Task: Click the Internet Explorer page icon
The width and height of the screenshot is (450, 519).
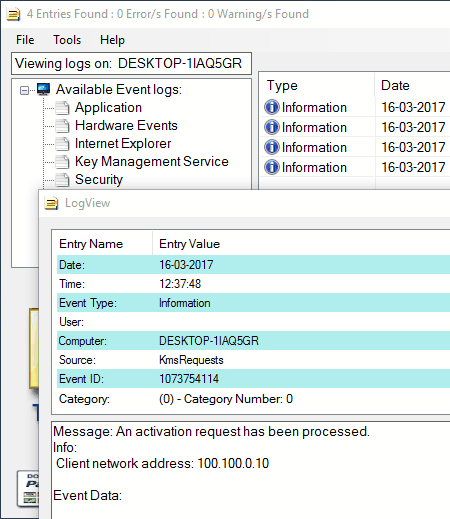Action: coord(62,144)
